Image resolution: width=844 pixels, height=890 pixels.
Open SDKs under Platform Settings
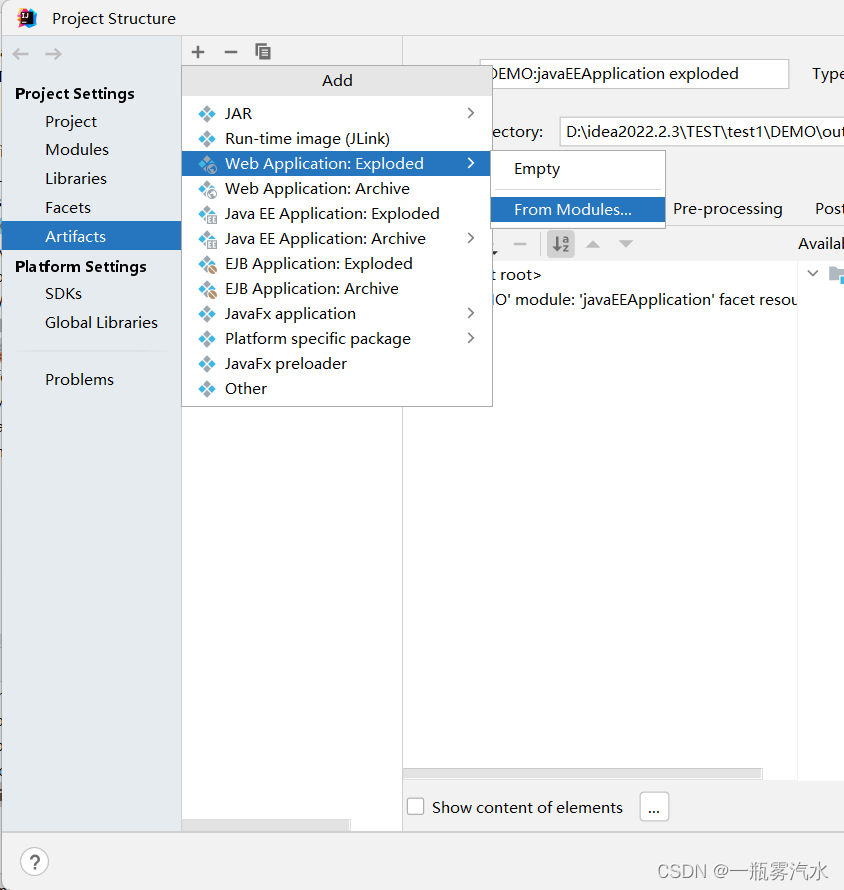pos(64,294)
